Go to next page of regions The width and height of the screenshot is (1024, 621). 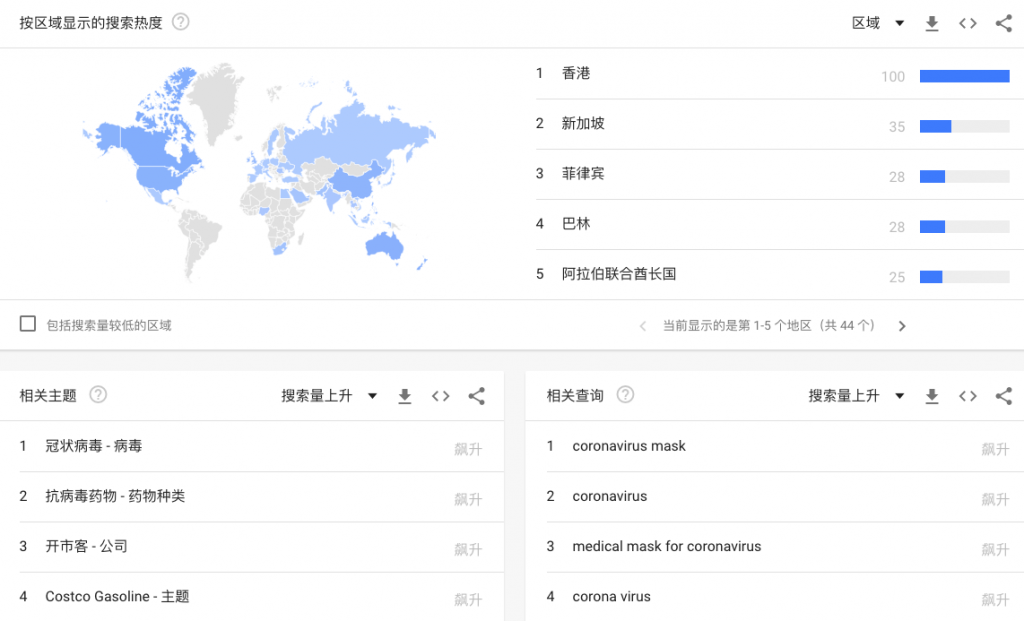902,326
